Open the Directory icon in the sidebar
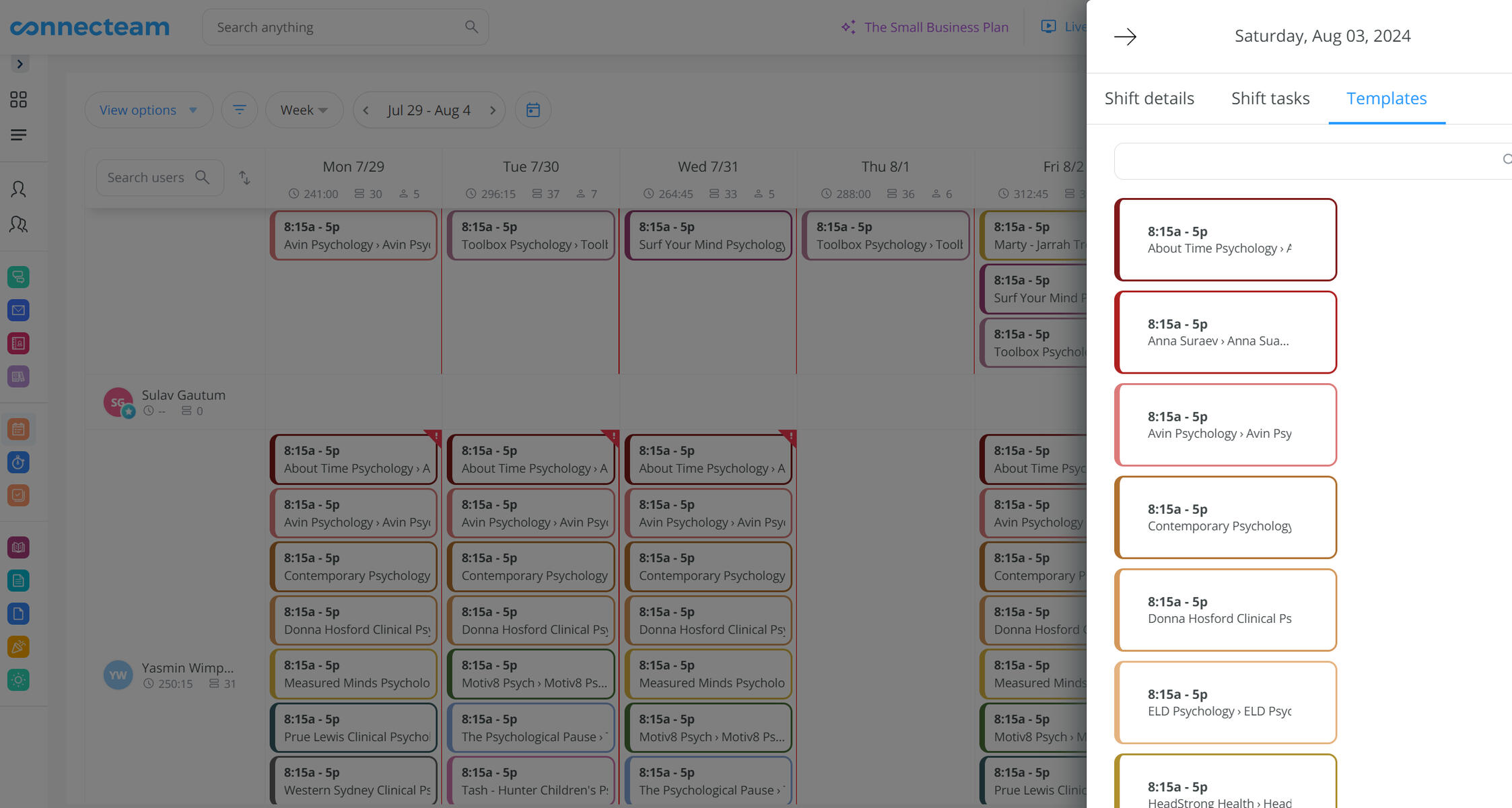The image size is (1512, 808). (x=18, y=343)
